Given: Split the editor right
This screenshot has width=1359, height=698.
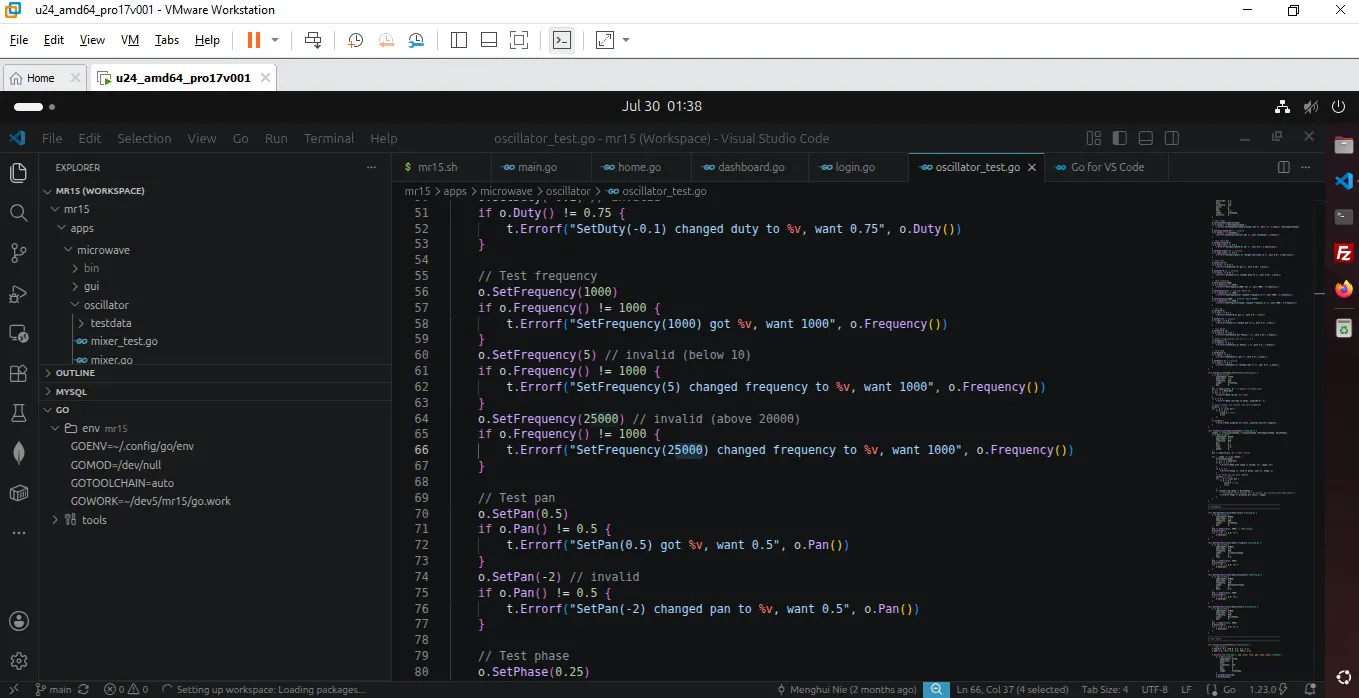Looking at the screenshot, I should 1285,167.
